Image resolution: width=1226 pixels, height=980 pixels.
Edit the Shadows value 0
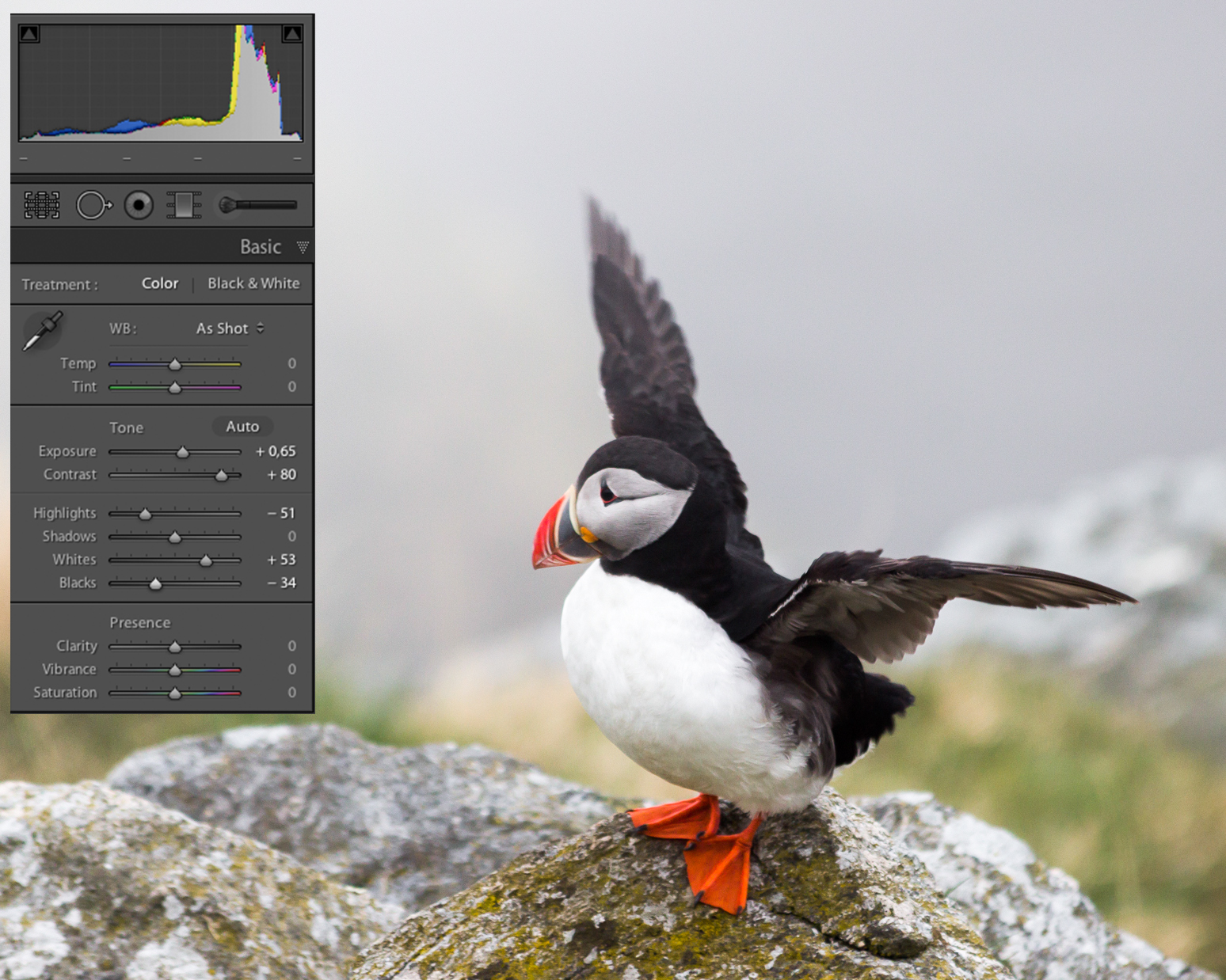coord(291,536)
